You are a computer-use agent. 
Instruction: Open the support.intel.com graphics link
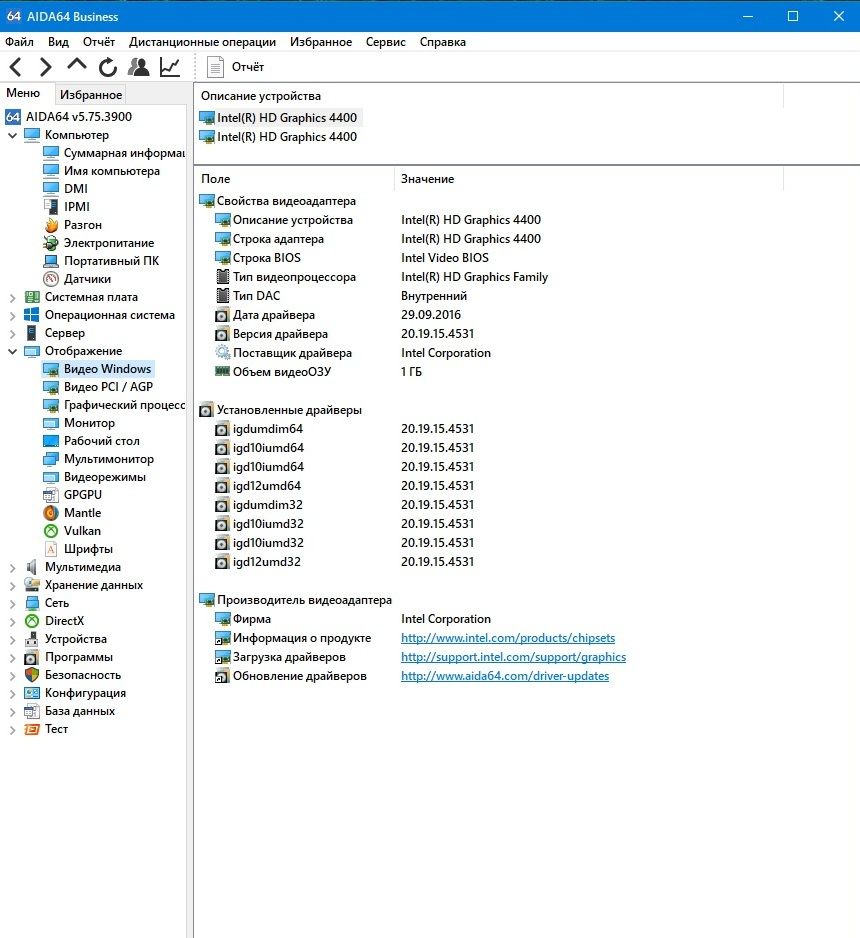pyautogui.click(x=513, y=657)
